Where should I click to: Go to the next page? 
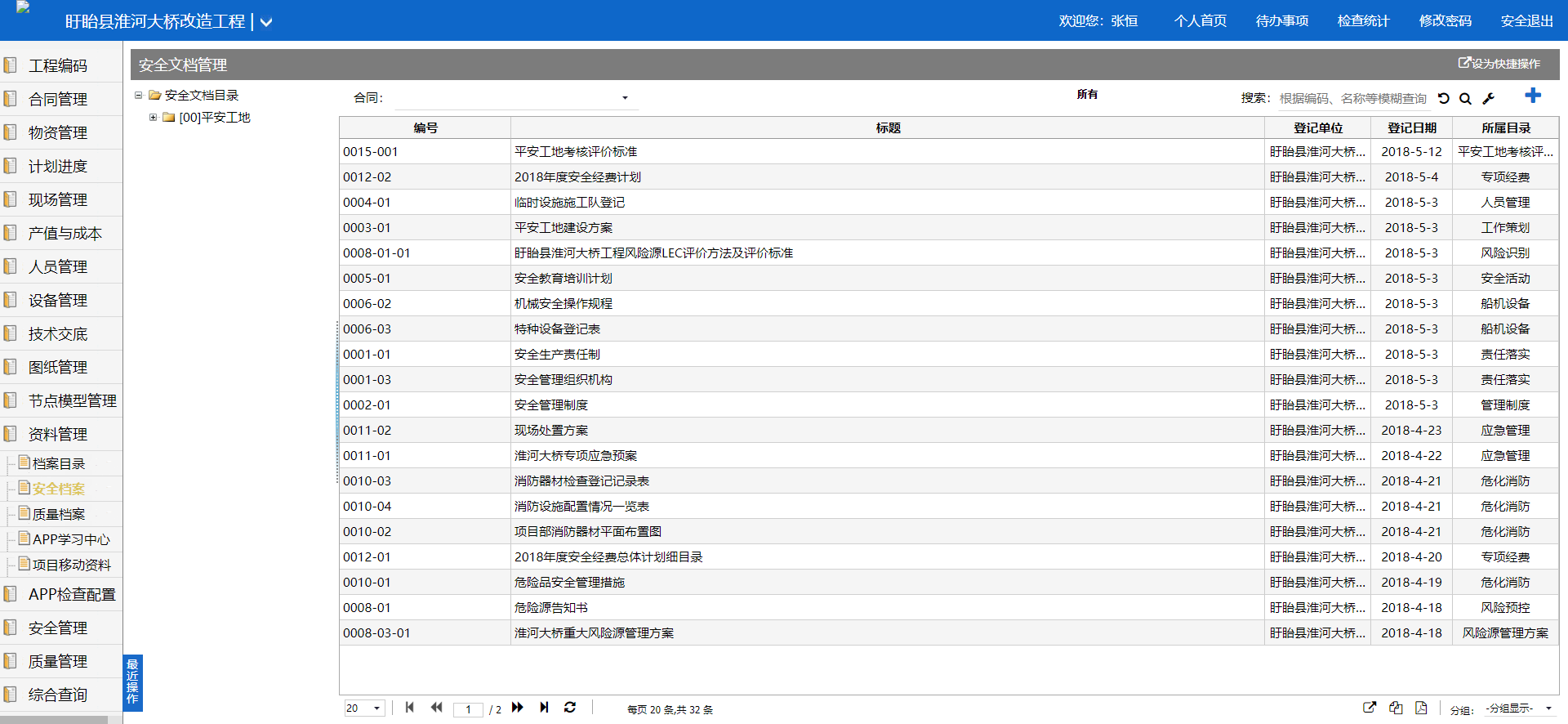pyautogui.click(x=518, y=708)
